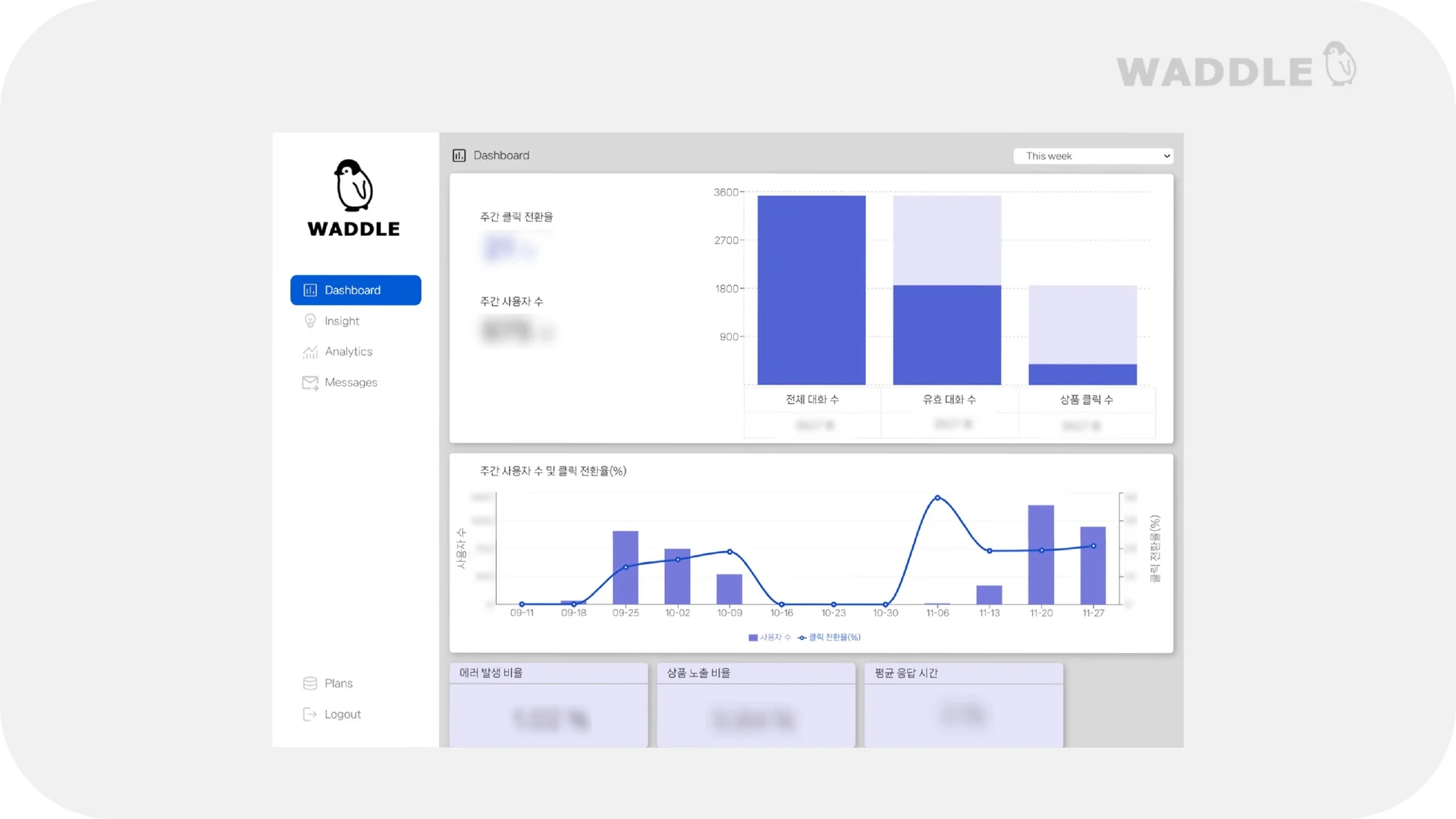Click the Plans database icon
This screenshot has height=819, width=1456.
pyautogui.click(x=310, y=683)
